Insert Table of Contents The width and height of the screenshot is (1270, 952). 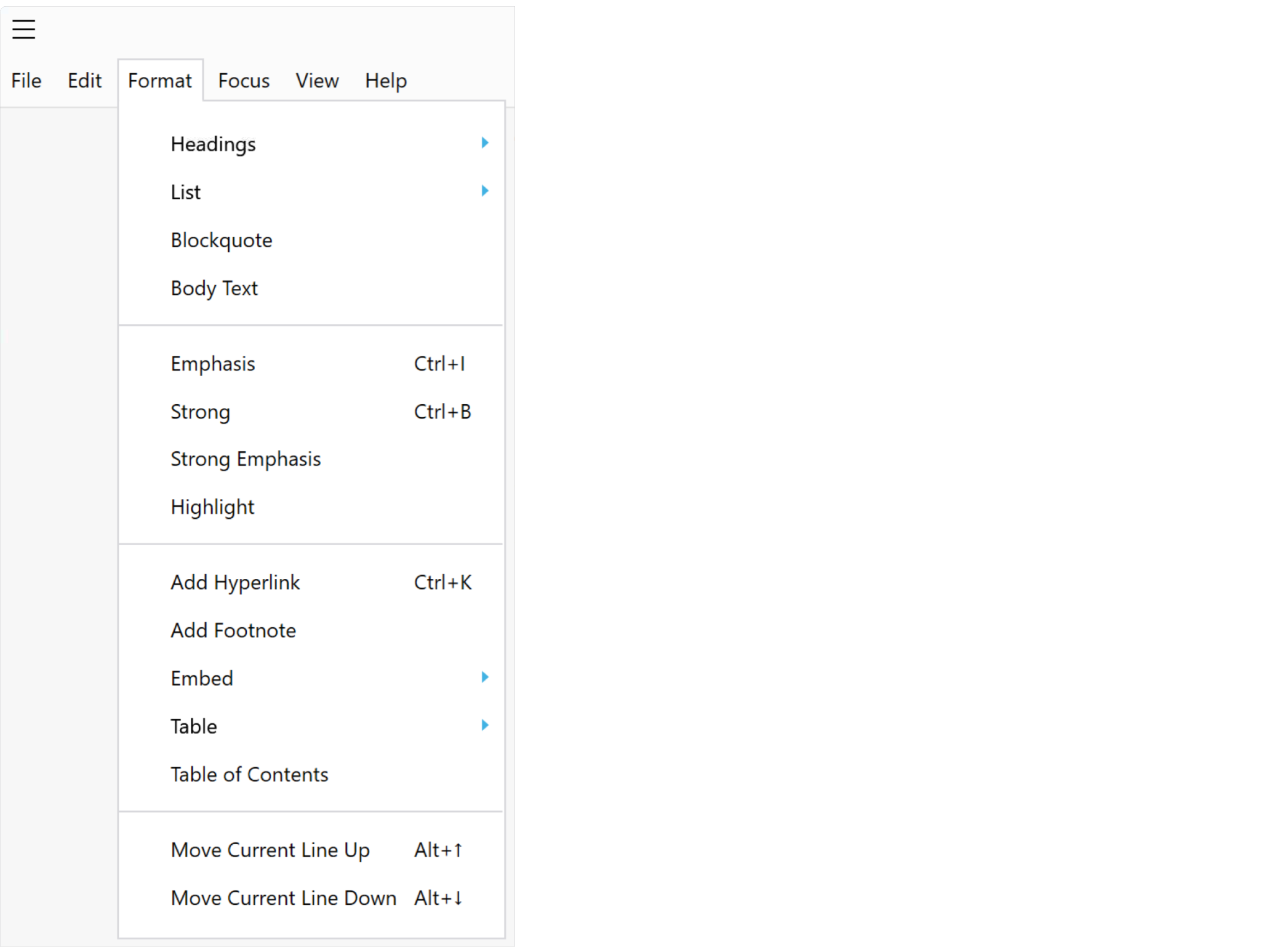[311, 775]
